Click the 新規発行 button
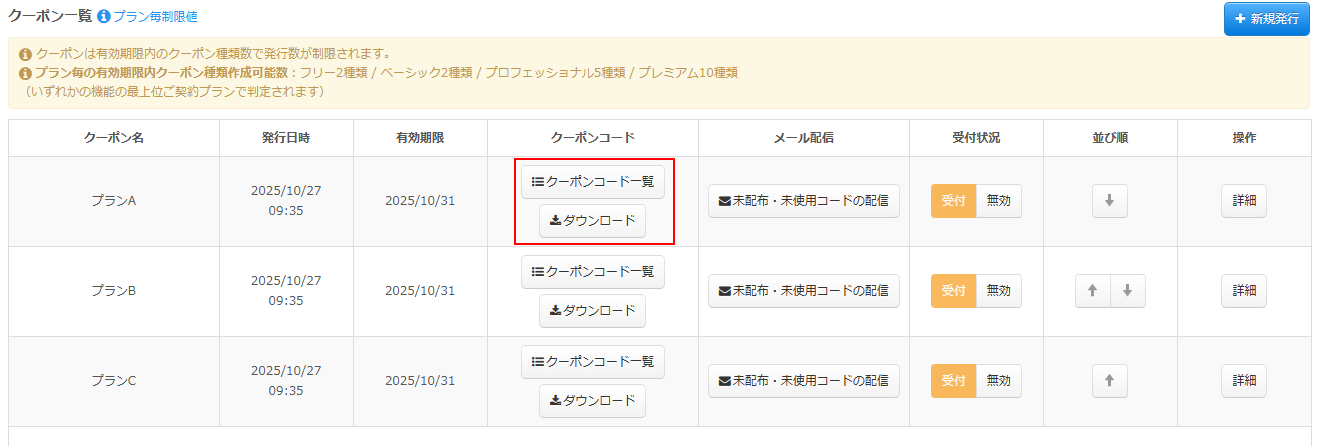The width and height of the screenshot is (1320, 446). coord(1266,19)
